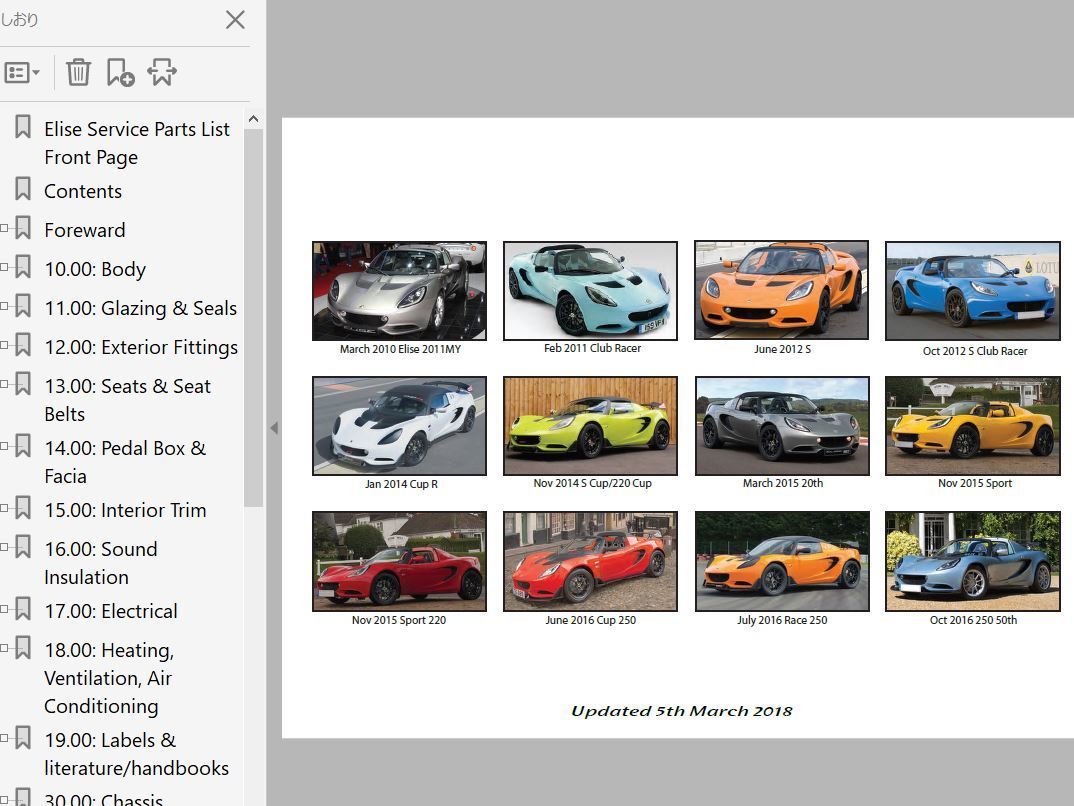Close the bookmarks panel
The height and width of the screenshot is (806, 1074).
coord(235,20)
